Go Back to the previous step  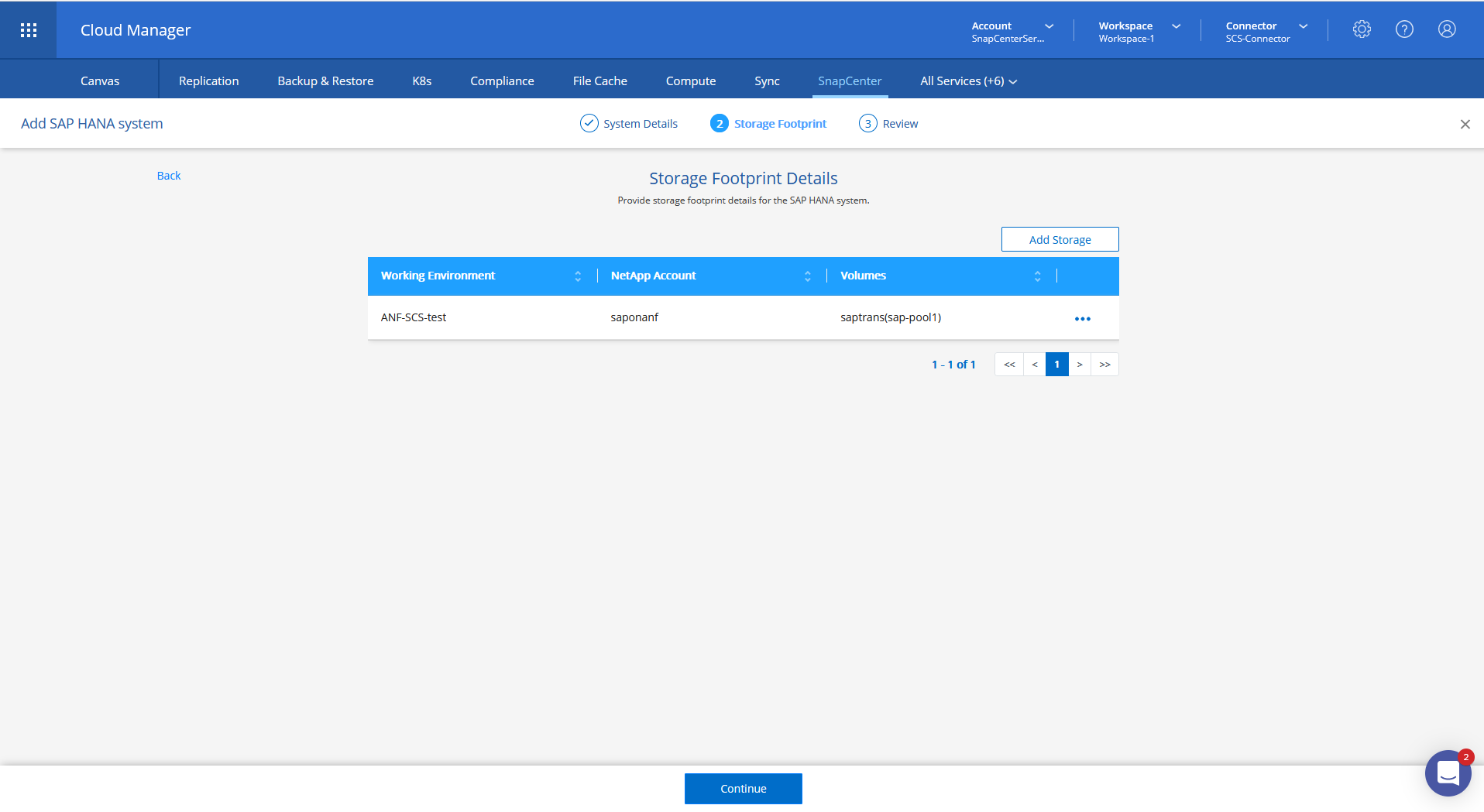[x=169, y=176]
